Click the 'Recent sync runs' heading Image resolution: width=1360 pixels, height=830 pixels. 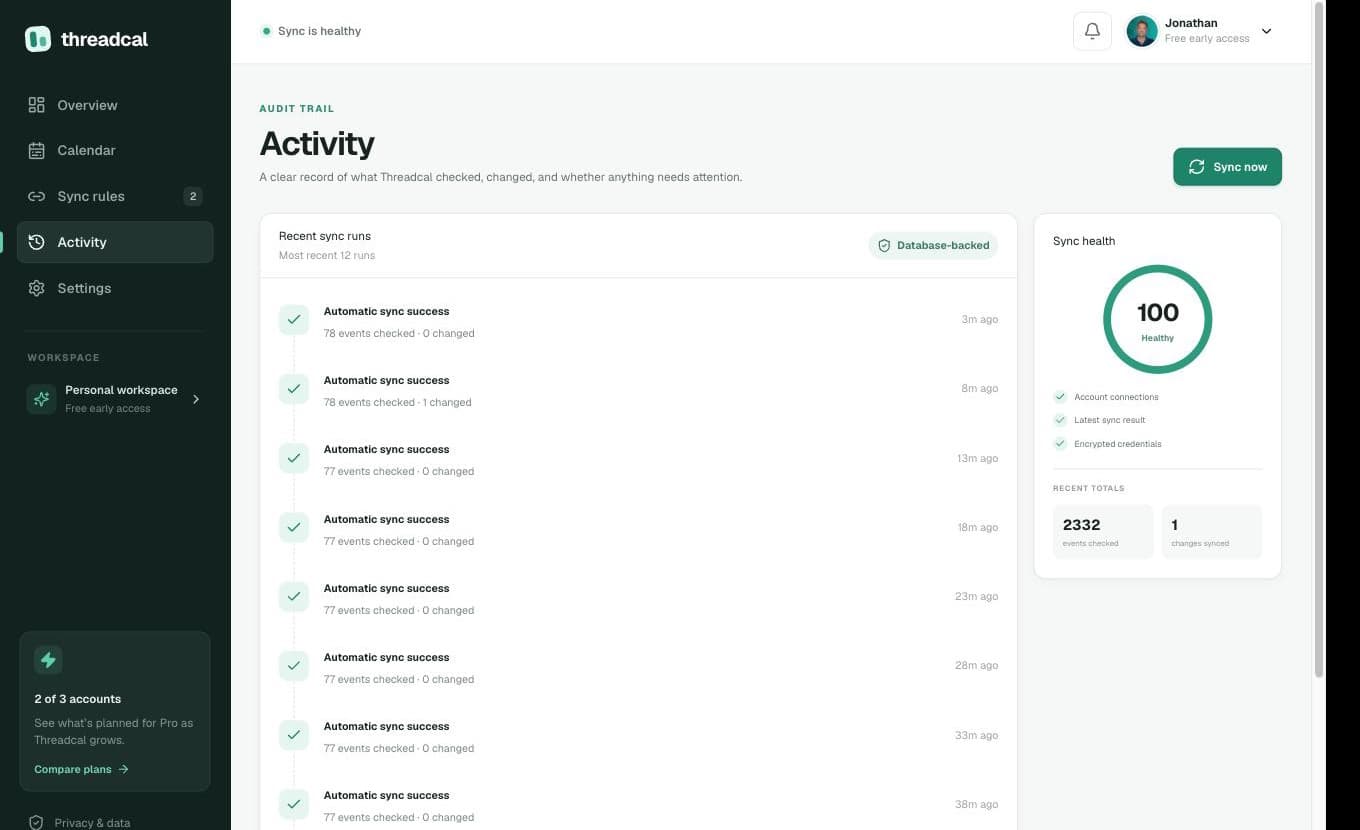pyautogui.click(x=325, y=236)
